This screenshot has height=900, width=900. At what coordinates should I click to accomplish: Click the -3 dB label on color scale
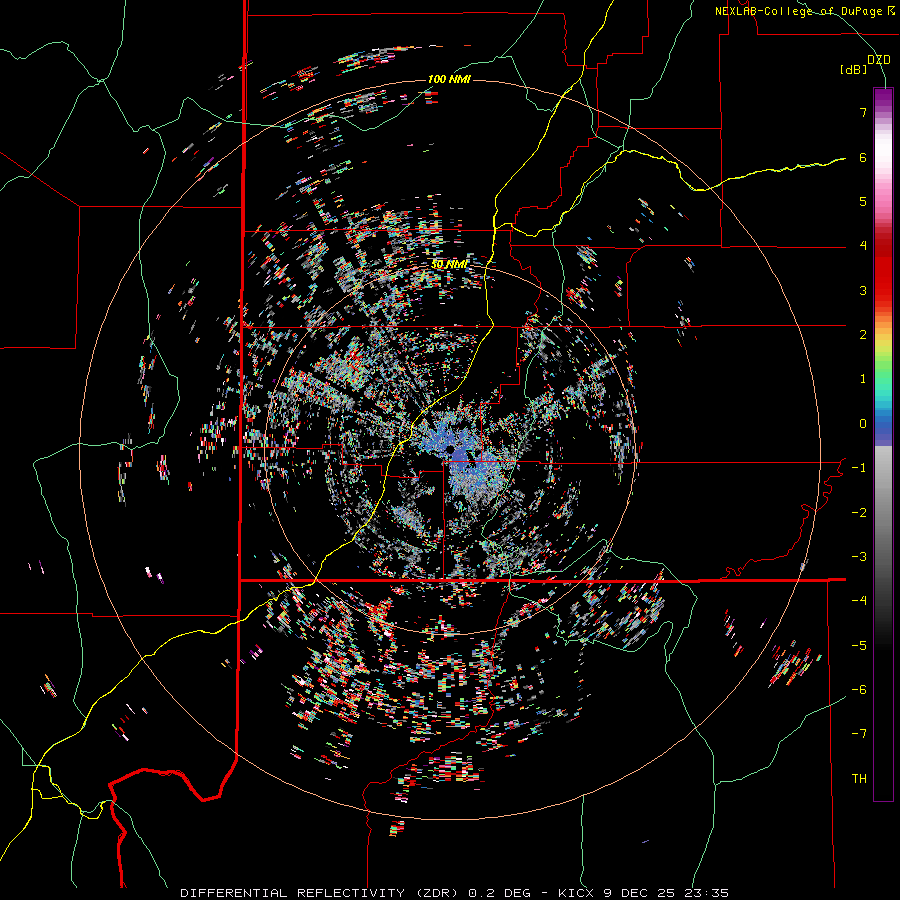[859, 557]
